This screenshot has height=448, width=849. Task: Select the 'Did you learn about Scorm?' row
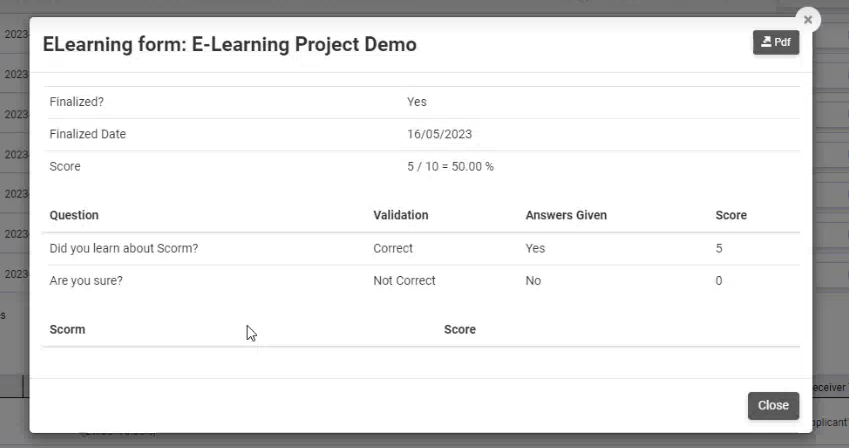click(421, 249)
